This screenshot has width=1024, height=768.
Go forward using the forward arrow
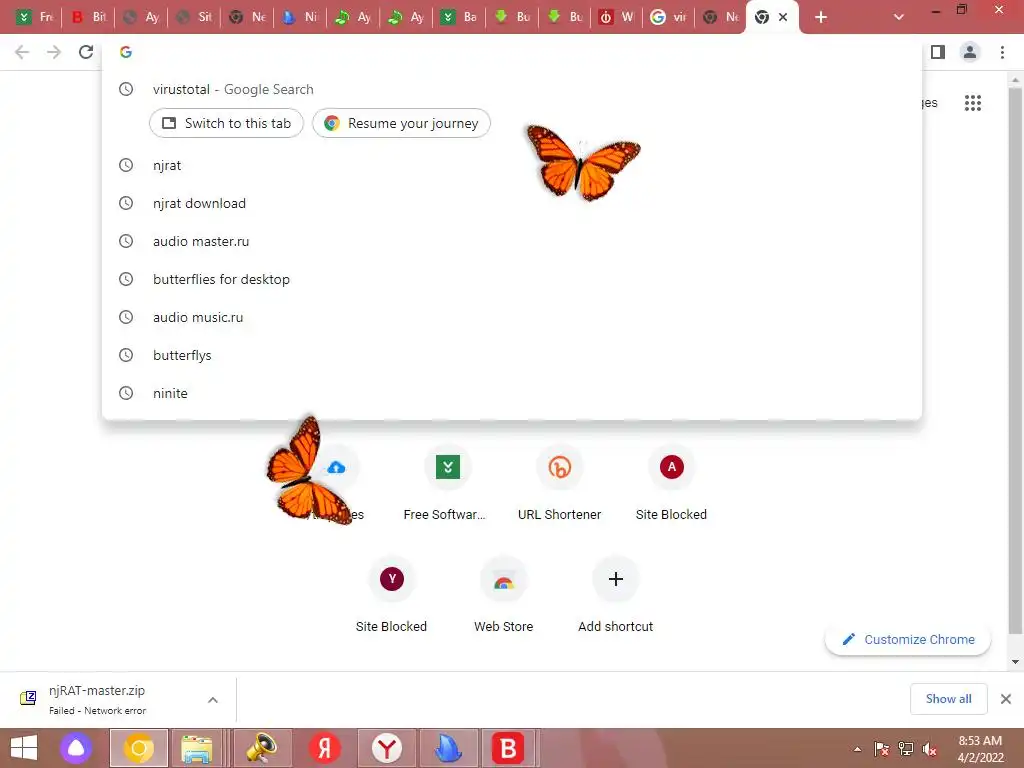[x=54, y=52]
